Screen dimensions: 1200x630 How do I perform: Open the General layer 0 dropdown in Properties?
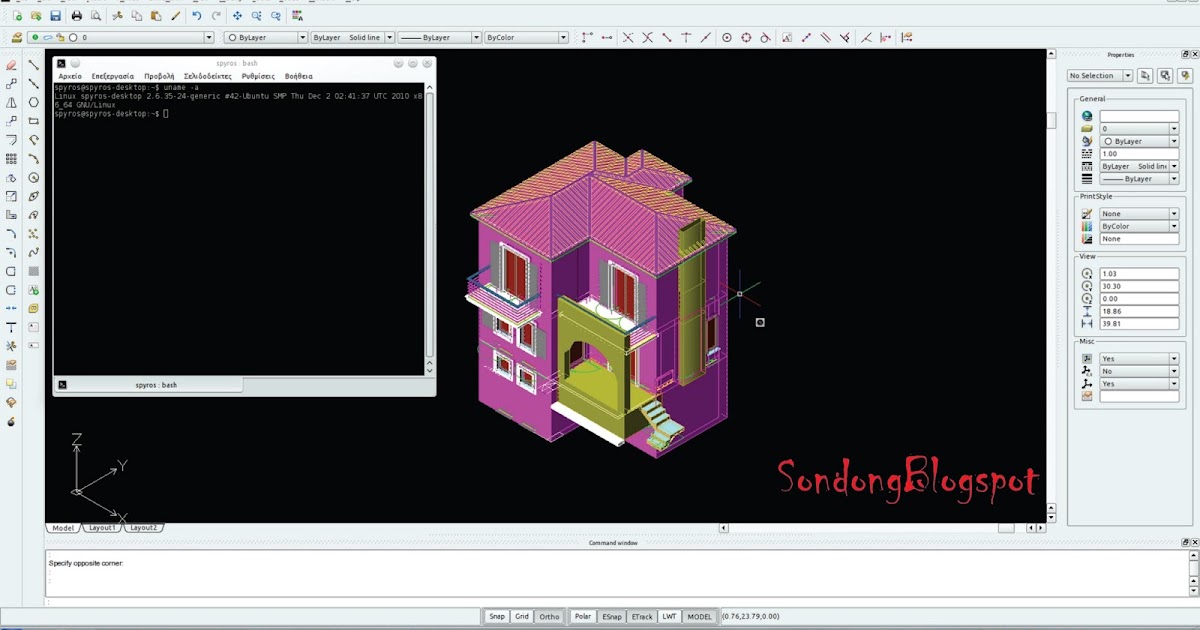1139,129
